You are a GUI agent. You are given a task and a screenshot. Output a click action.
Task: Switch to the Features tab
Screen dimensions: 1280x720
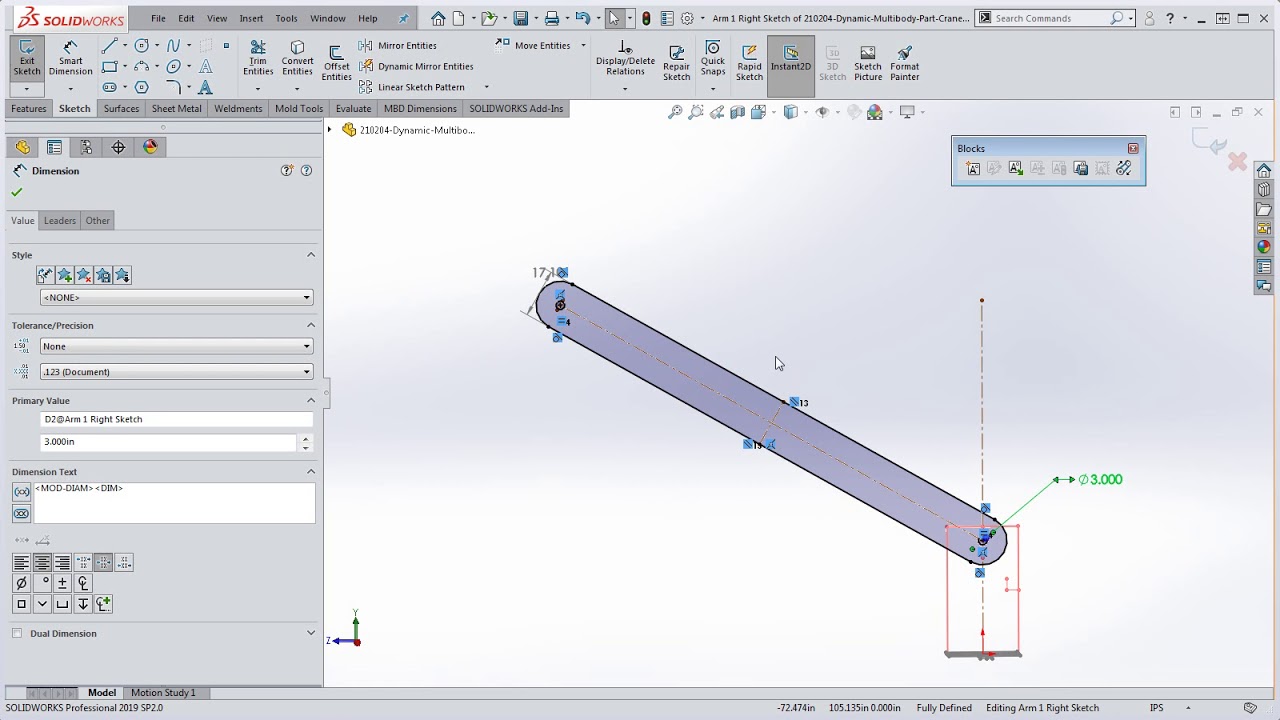coord(28,108)
